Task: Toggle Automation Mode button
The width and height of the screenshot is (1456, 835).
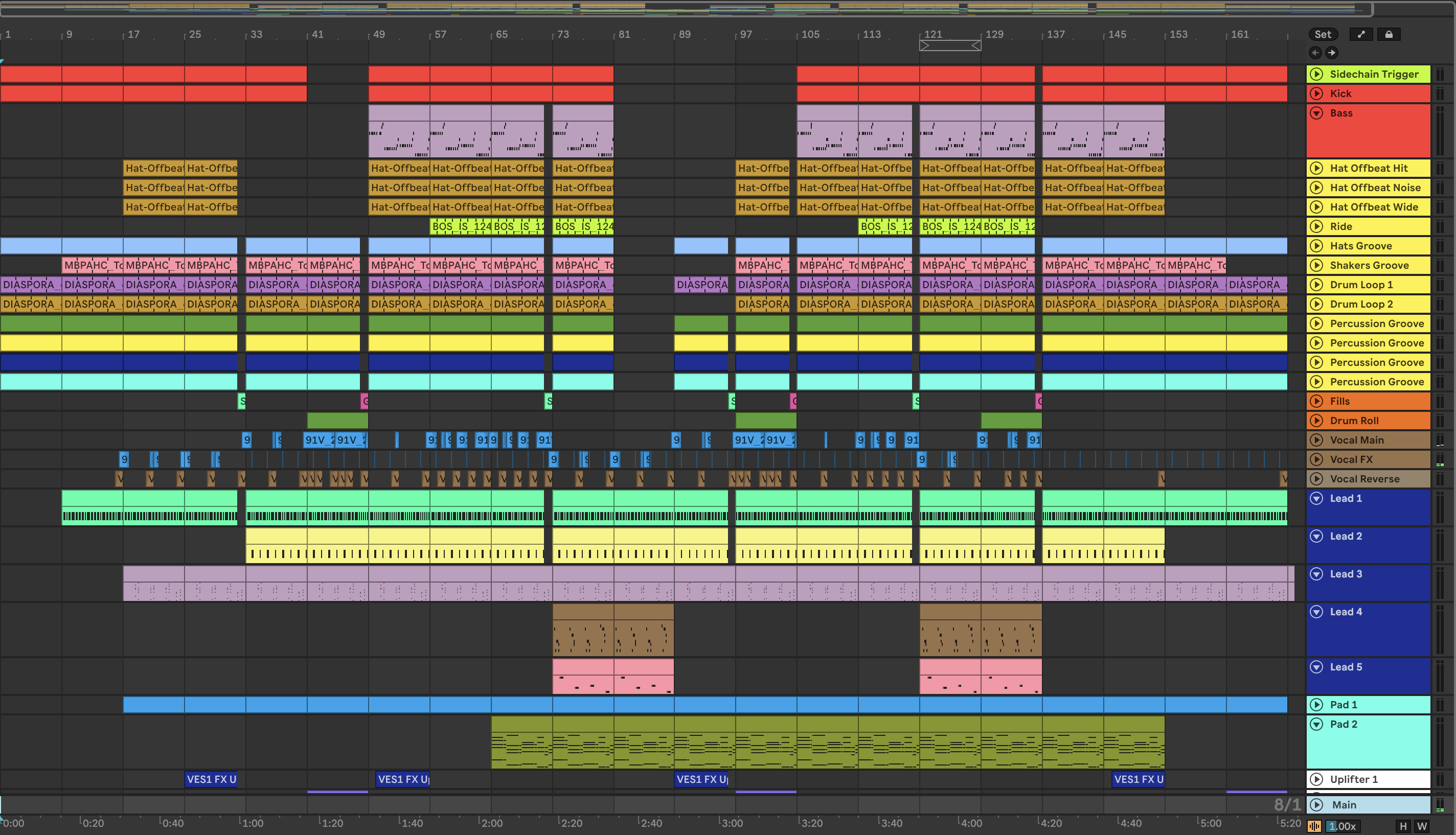Action: pyautogui.click(x=1361, y=34)
